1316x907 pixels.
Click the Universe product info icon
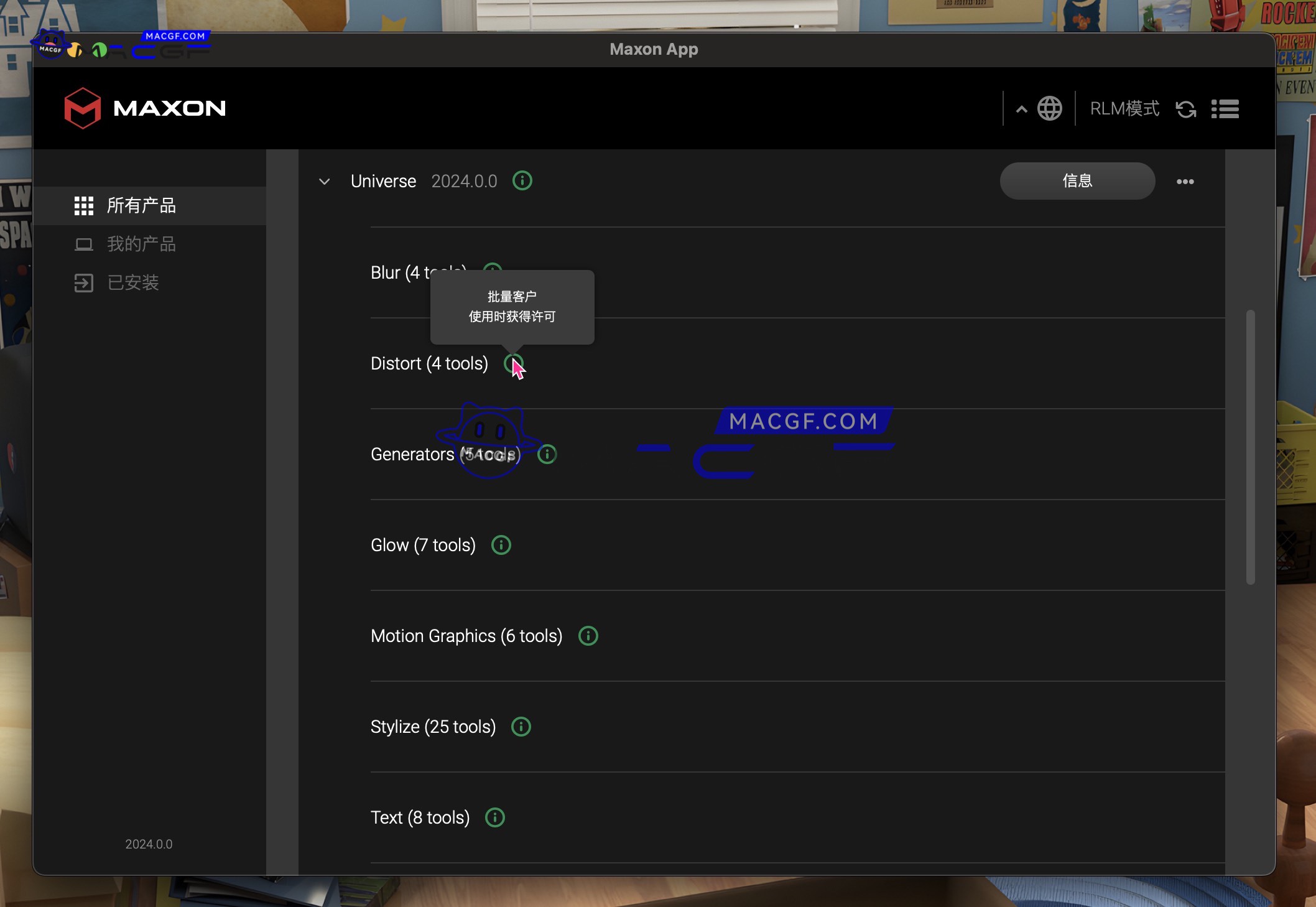[522, 181]
